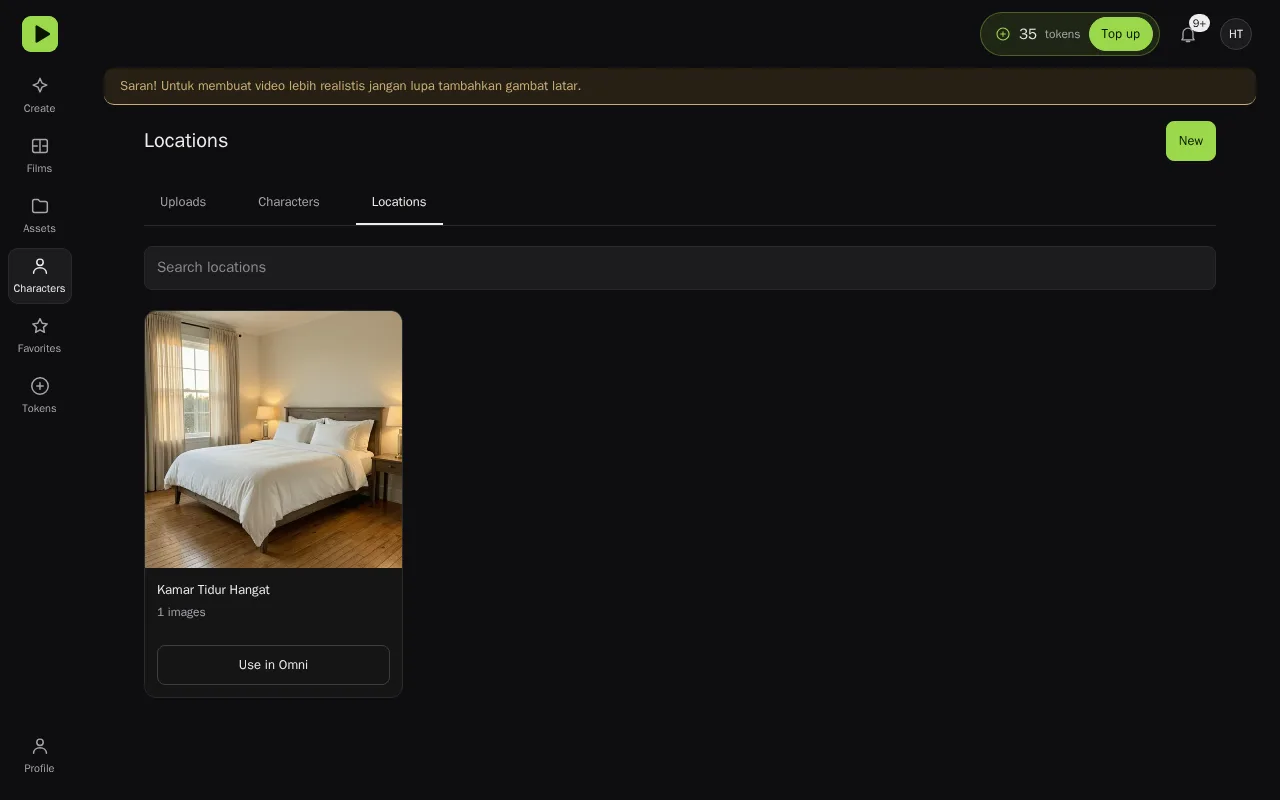Click the 35 tokens count

pos(1049,34)
